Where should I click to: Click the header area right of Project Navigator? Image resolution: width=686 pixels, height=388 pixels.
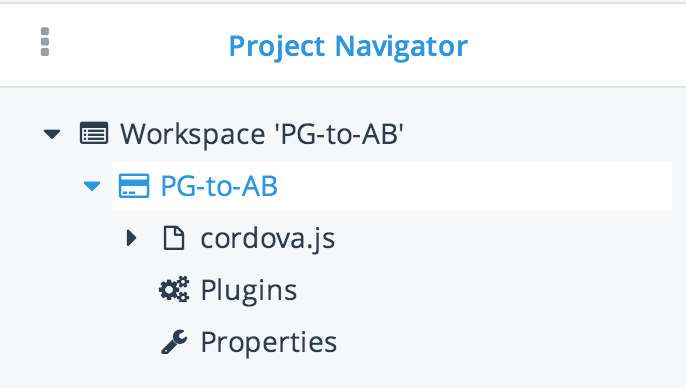point(573,45)
